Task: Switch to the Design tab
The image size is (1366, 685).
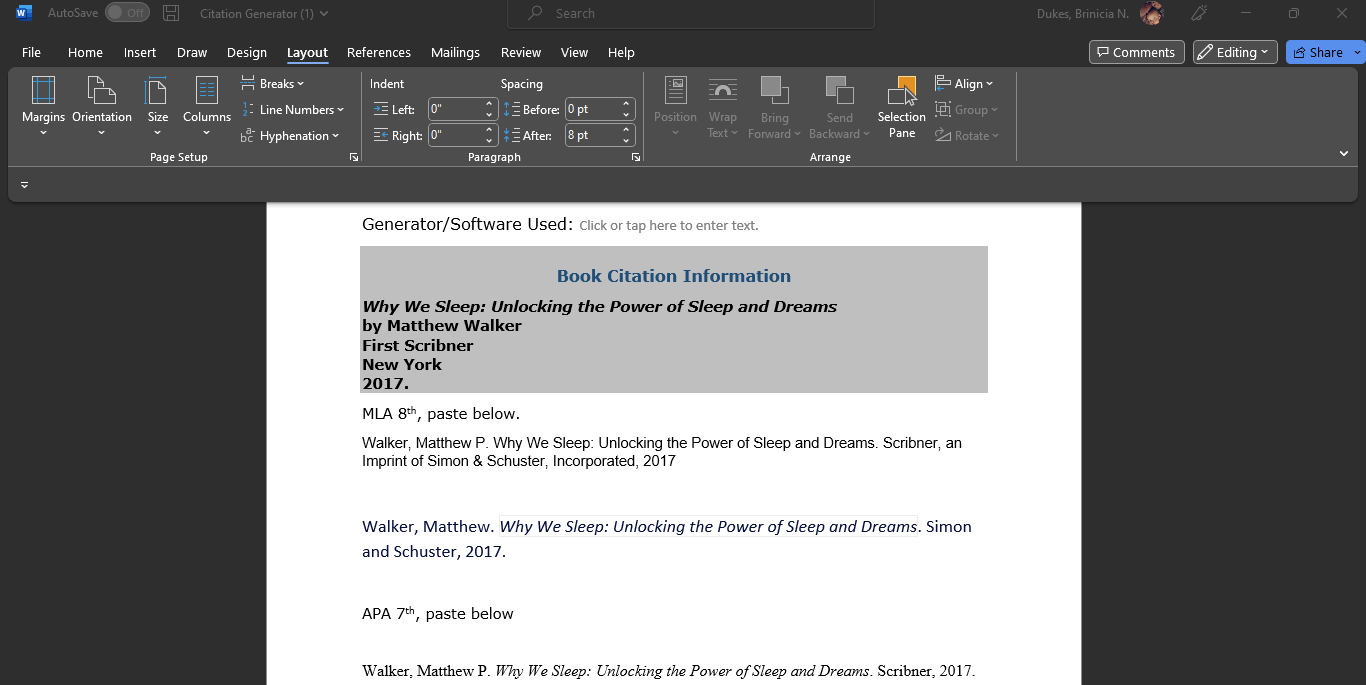Action: pyautogui.click(x=247, y=52)
